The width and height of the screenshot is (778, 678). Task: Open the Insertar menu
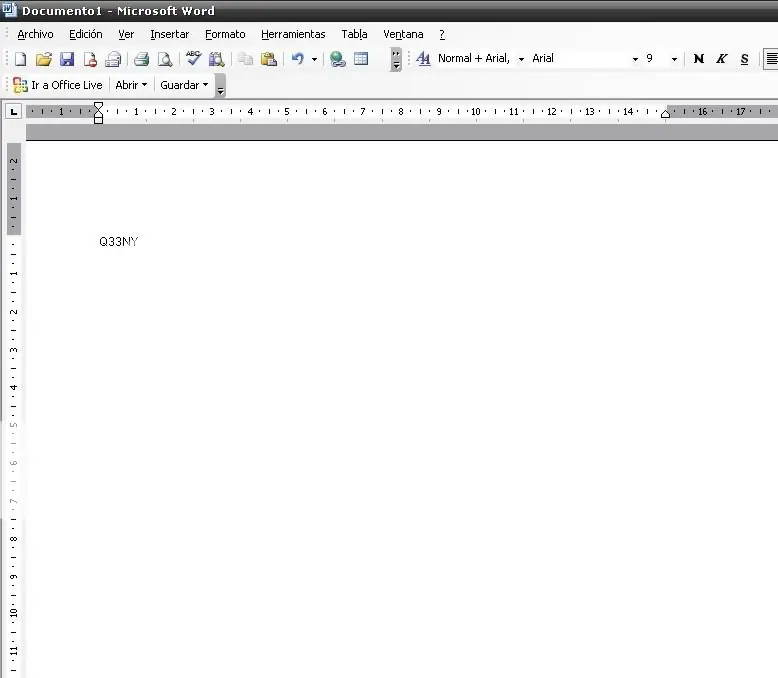(x=170, y=34)
